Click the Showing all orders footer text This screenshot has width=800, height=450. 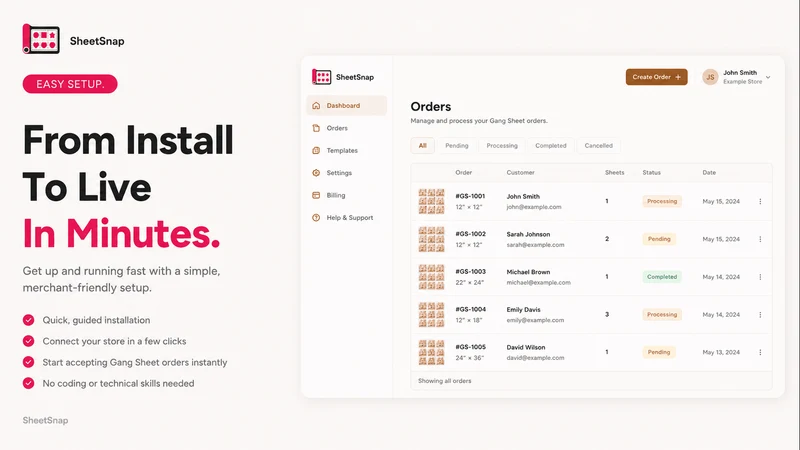pos(444,381)
